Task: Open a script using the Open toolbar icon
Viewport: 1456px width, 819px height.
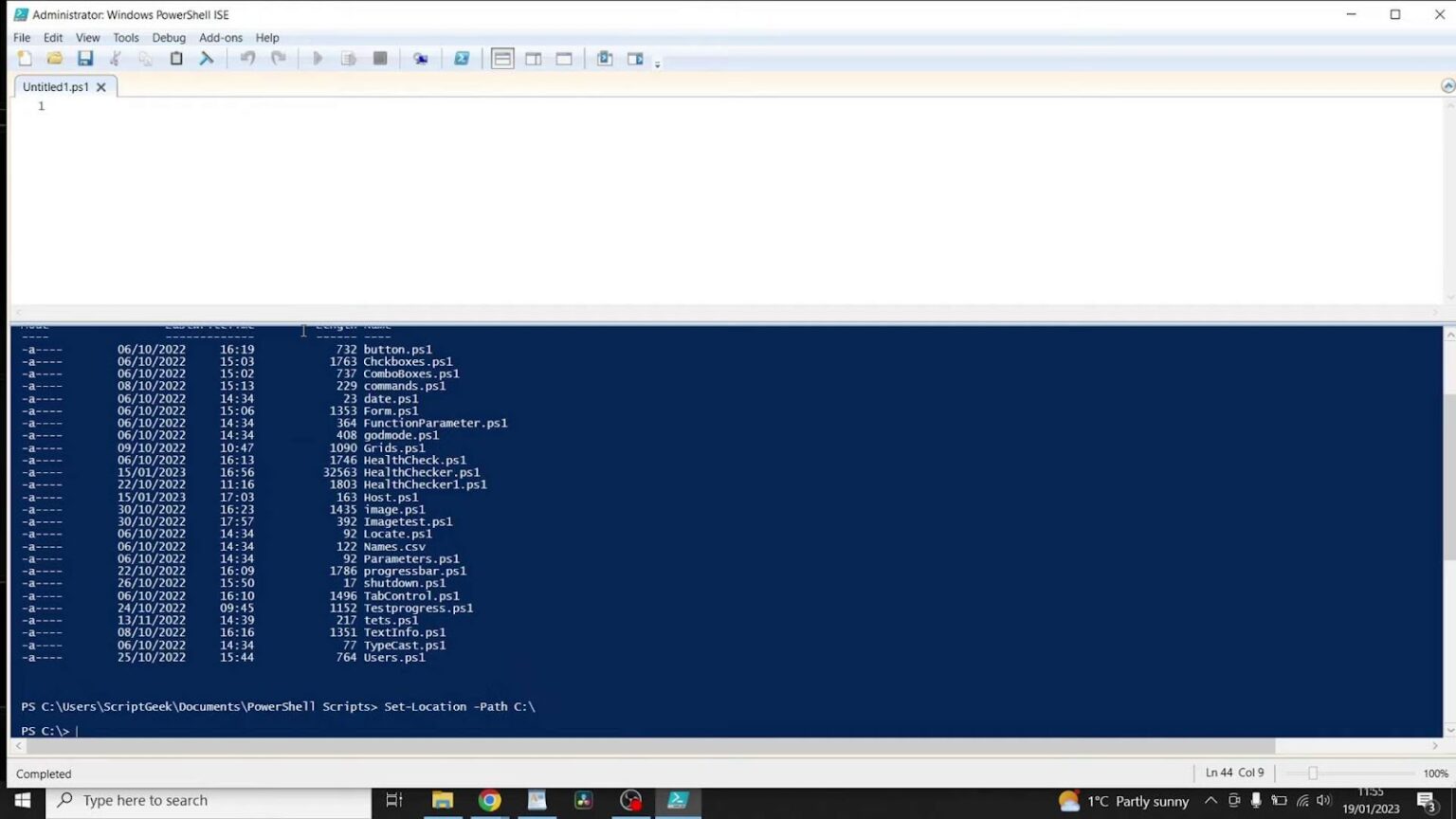Action: [55, 58]
